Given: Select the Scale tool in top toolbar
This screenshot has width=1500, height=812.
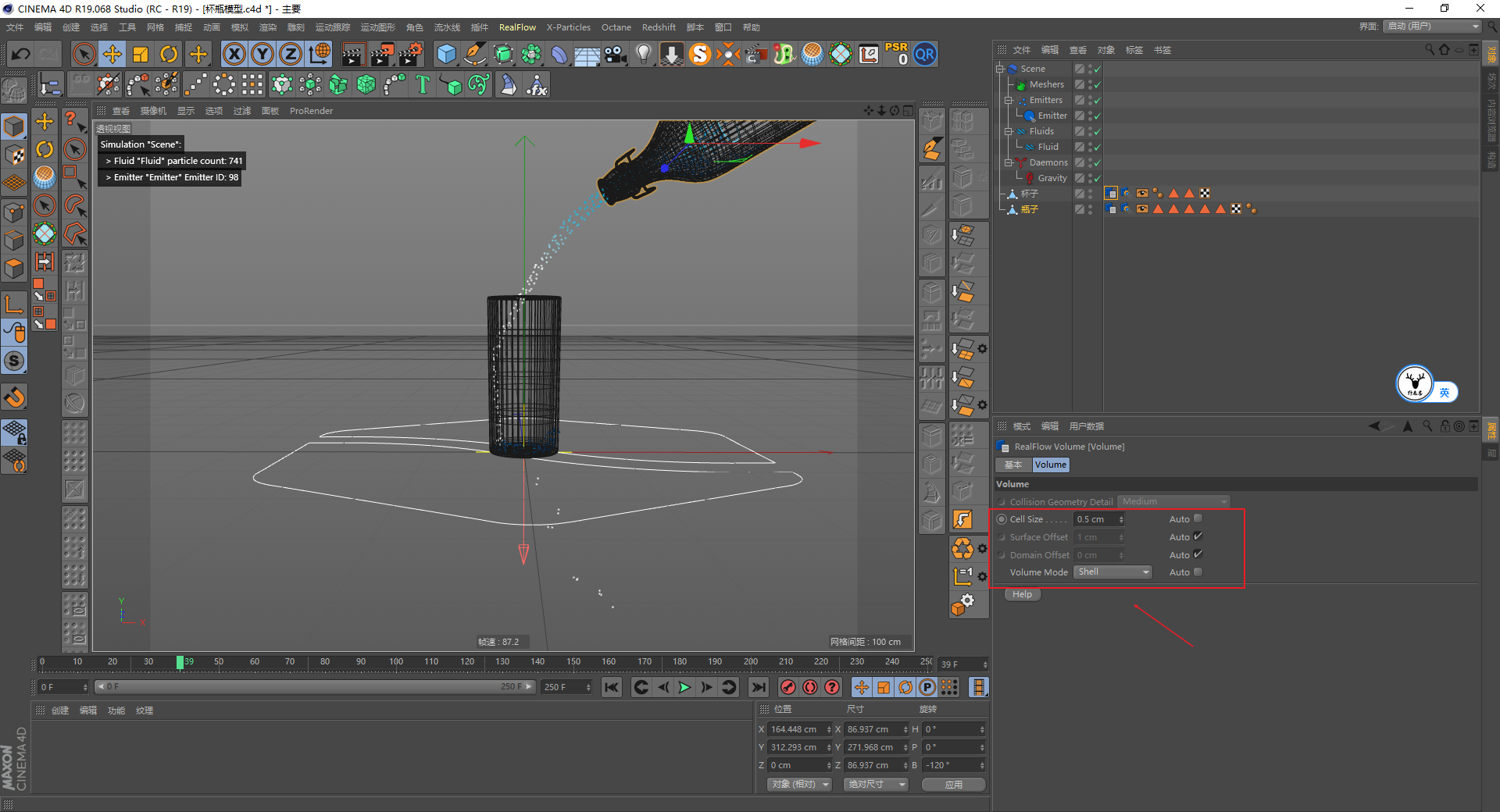Looking at the screenshot, I should pos(141,54).
